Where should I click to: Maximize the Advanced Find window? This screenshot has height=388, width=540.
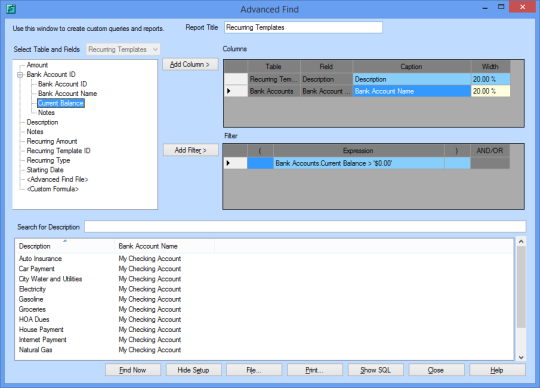(x=501, y=7)
